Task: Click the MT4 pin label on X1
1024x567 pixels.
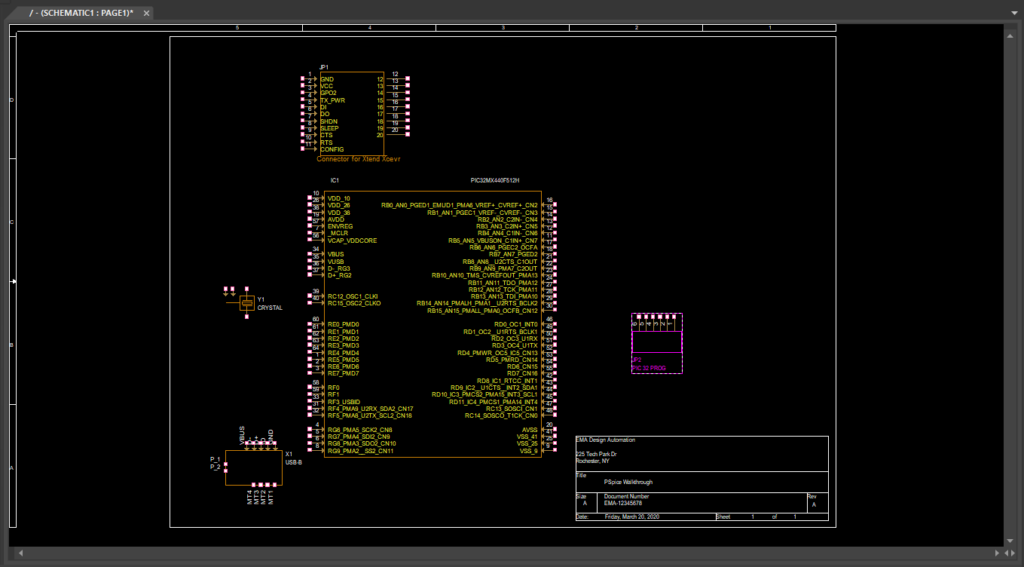Action: pyautogui.click(x=249, y=497)
